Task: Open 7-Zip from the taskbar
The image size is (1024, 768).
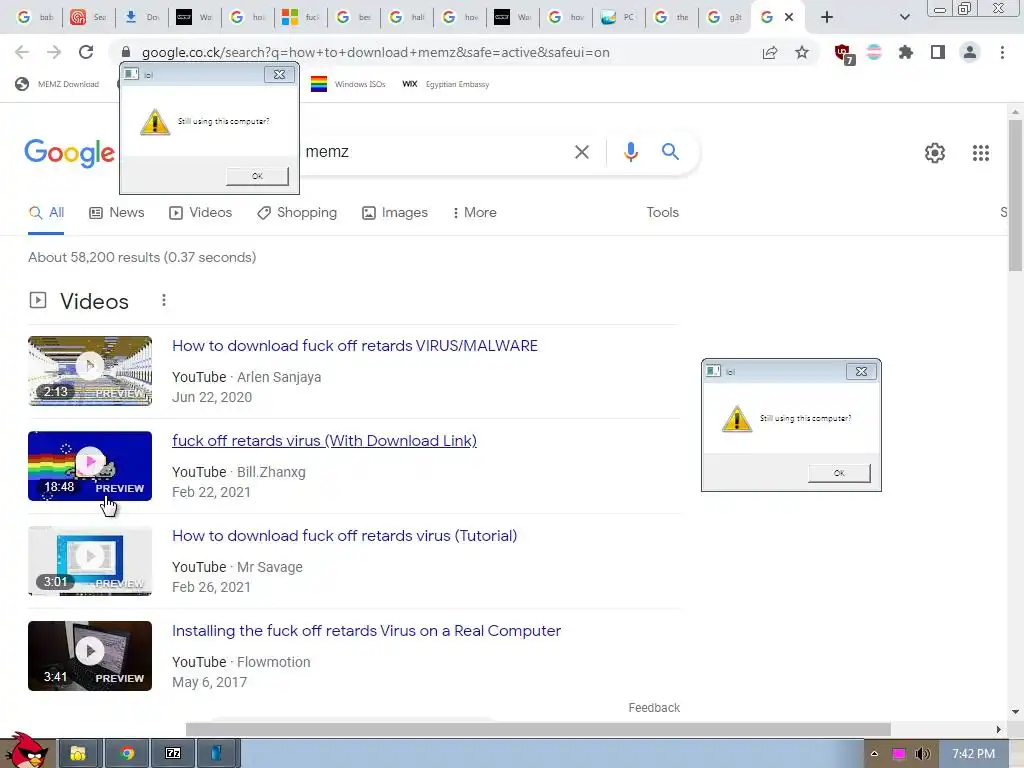Action: [x=173, y=754]
